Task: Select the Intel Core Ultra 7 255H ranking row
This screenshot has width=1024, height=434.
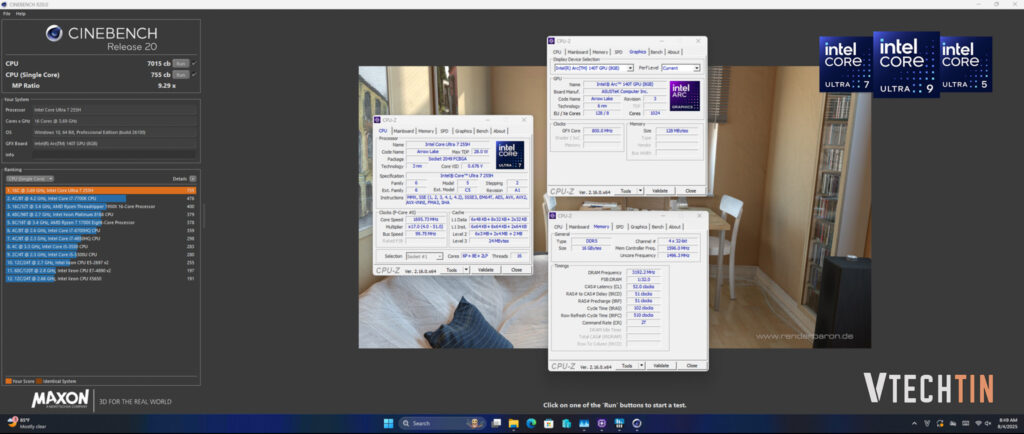Action: coord(101,190)
